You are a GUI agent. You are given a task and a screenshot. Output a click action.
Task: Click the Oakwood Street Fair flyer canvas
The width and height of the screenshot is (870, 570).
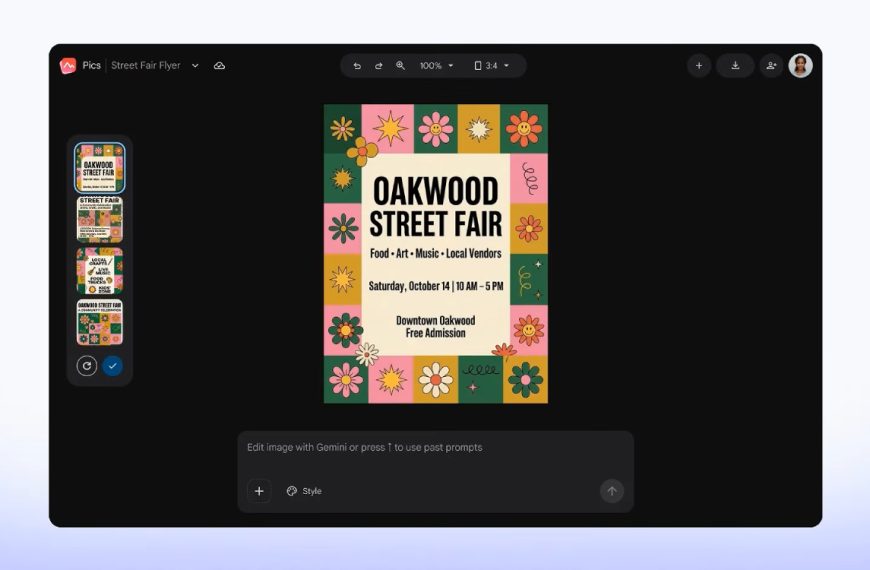(x=436, y=254)
